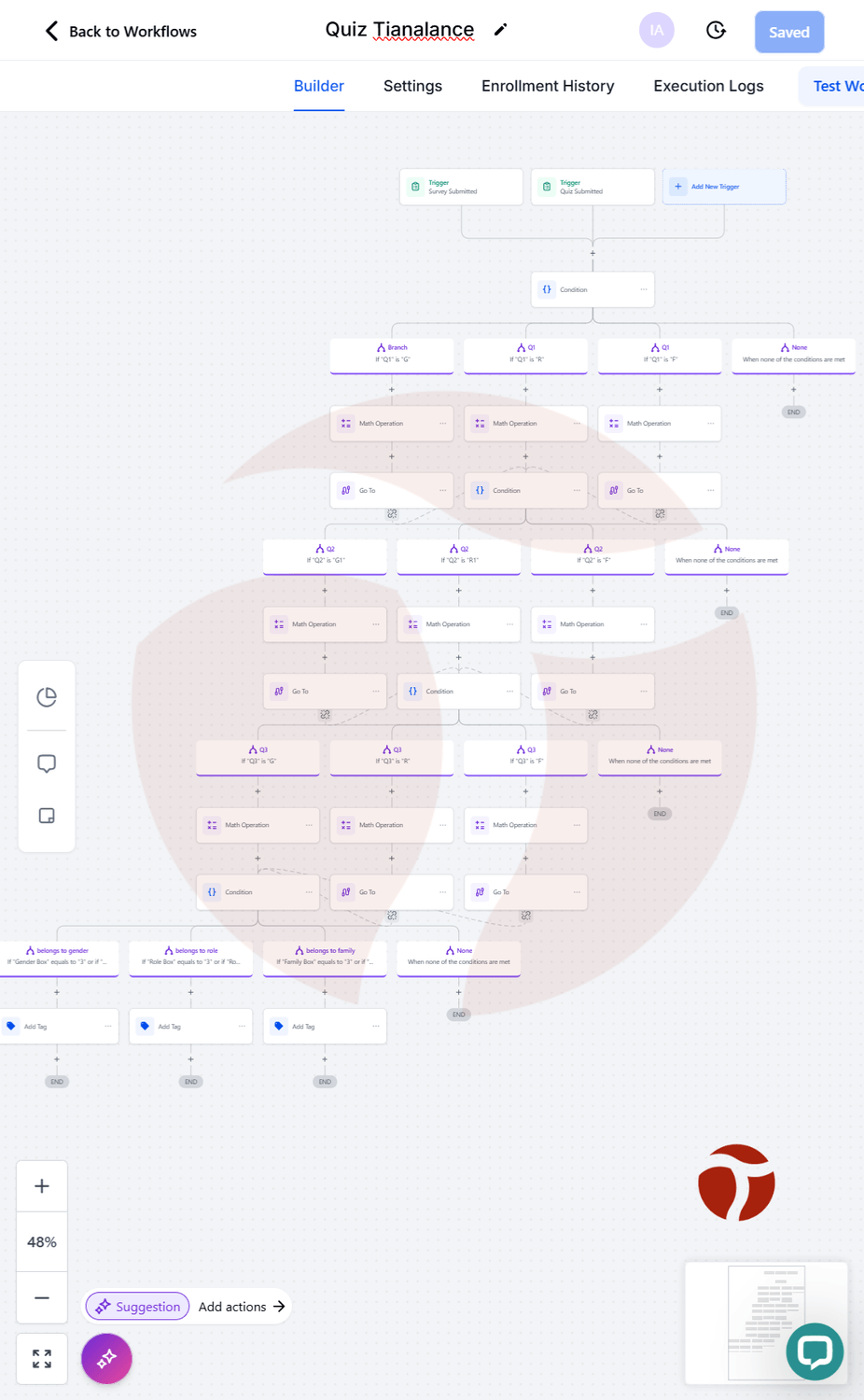Screen dimensions: 864x1400
Task: Click the sticky note icon in left sidebar
Action: click(47, 816)
